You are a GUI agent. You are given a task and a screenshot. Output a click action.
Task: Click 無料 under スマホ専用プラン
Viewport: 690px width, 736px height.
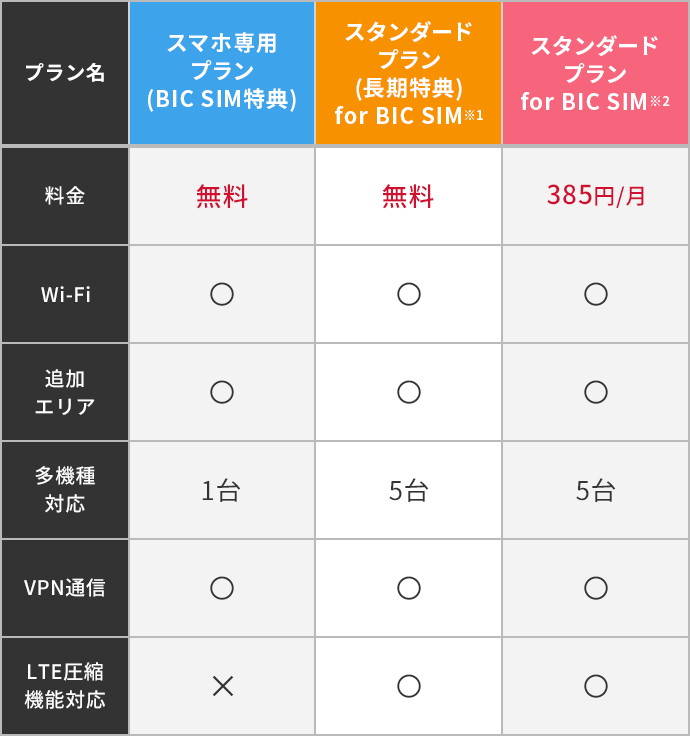click(x=222, y=196)
